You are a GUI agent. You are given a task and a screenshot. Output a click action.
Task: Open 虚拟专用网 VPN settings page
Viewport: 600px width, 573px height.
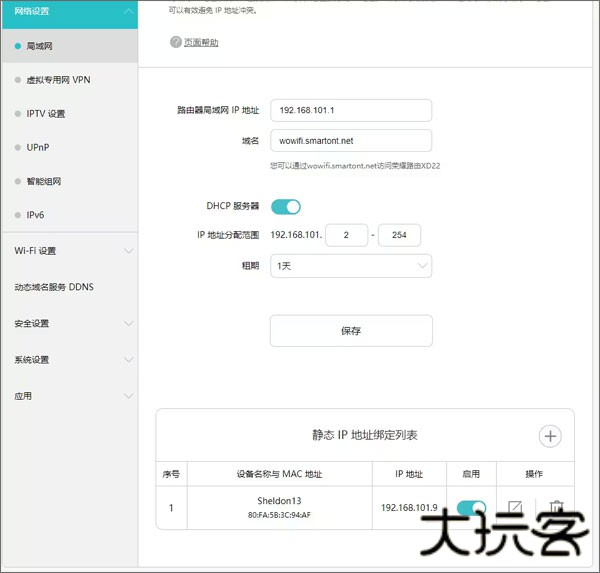[58, 79]
